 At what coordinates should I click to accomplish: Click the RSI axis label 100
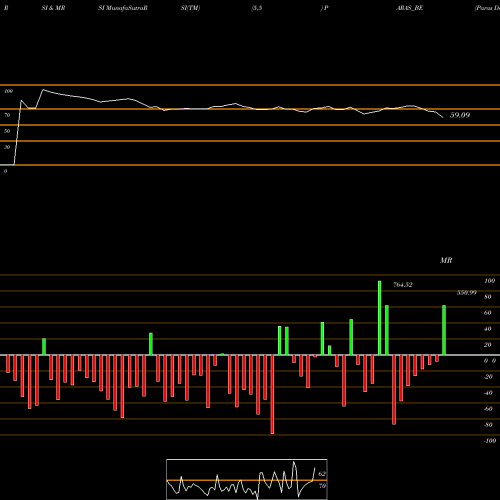point(9,91)
